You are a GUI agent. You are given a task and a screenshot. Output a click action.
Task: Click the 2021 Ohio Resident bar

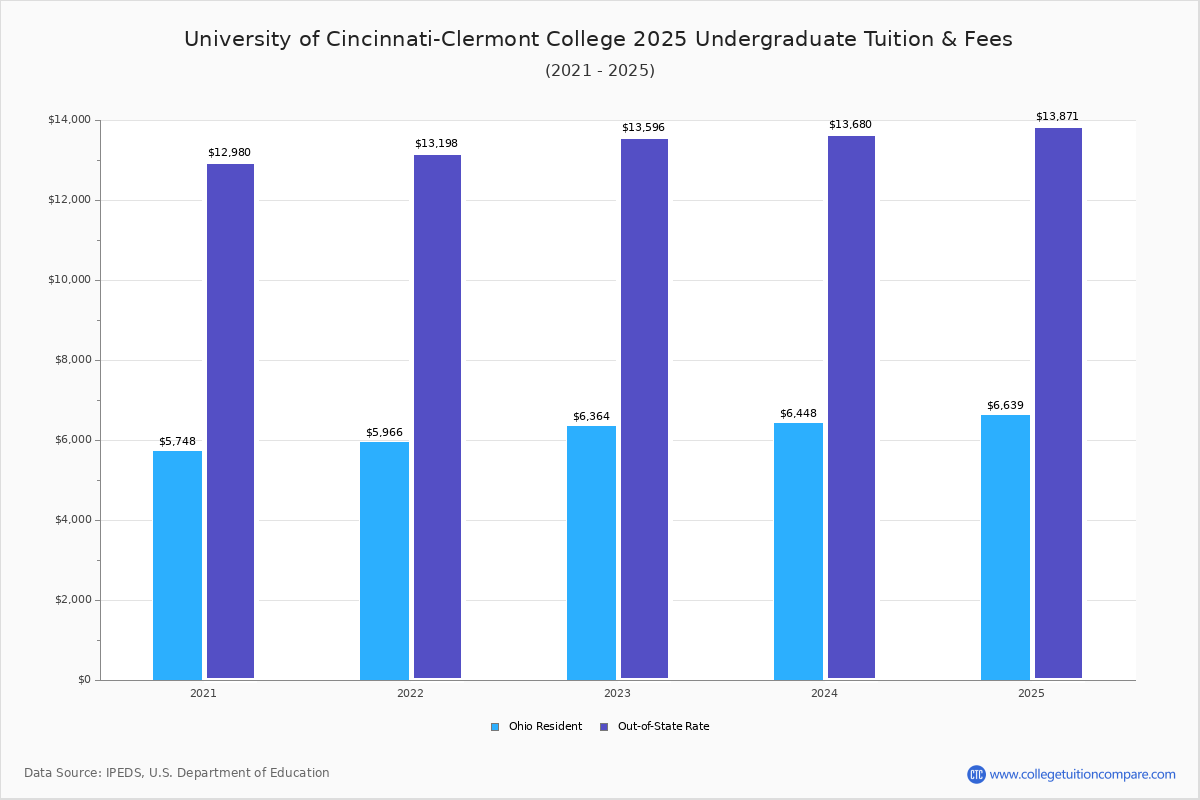[177, 565]
